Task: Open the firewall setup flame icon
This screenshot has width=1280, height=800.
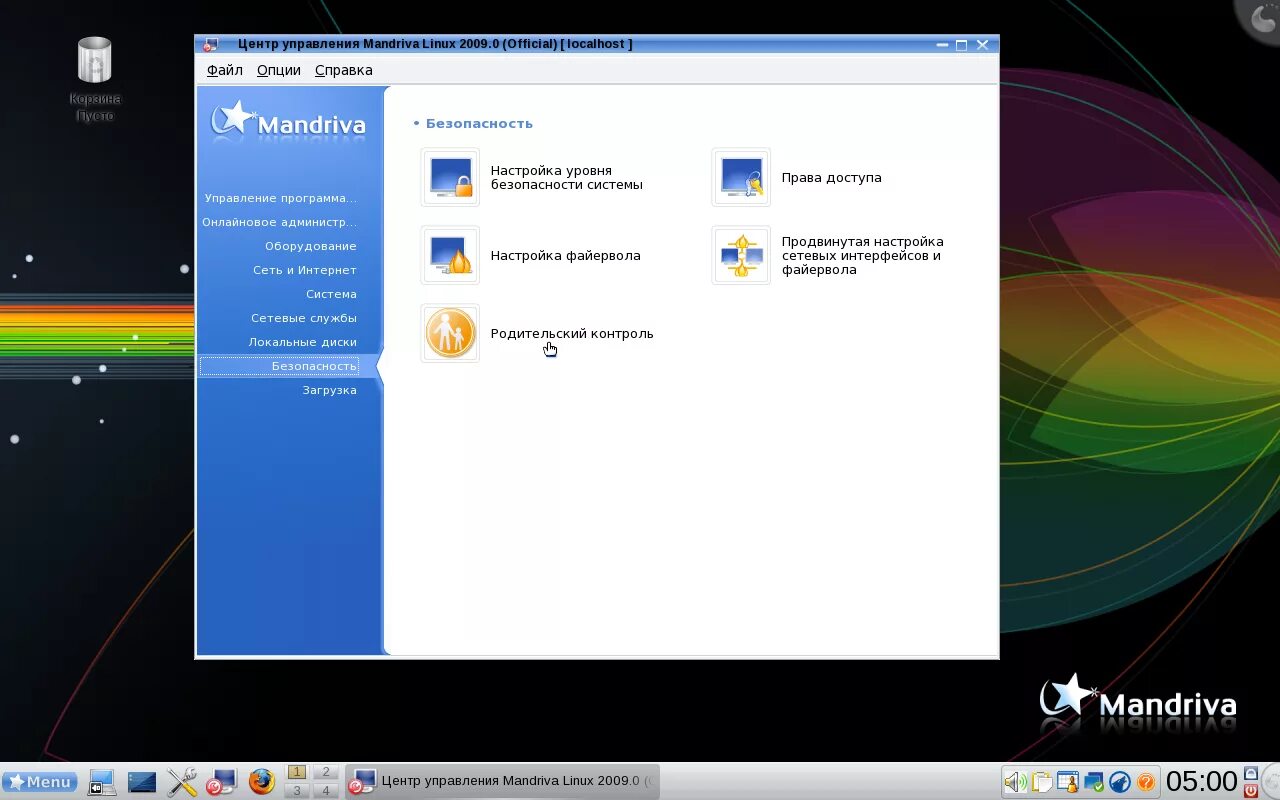Action: (450, 255)
